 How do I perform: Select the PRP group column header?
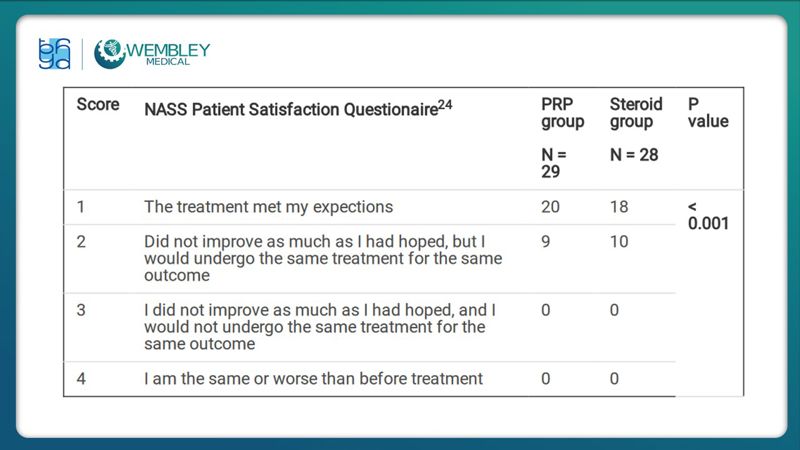563,113
